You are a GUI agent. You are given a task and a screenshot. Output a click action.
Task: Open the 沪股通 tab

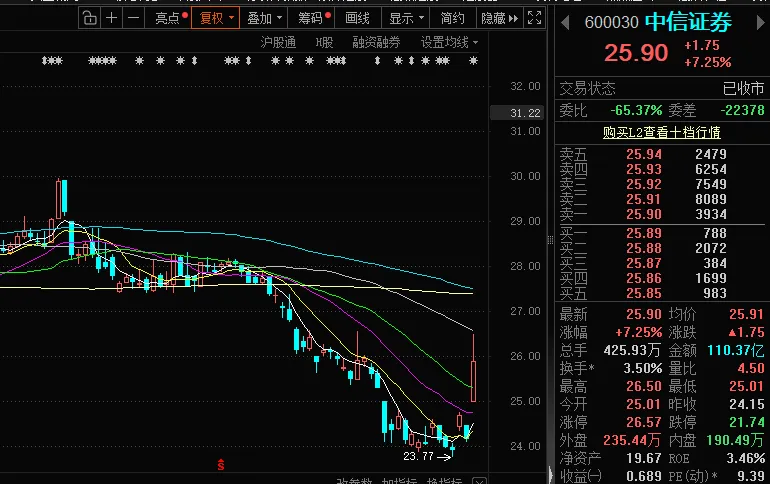[x=278, y=42]
